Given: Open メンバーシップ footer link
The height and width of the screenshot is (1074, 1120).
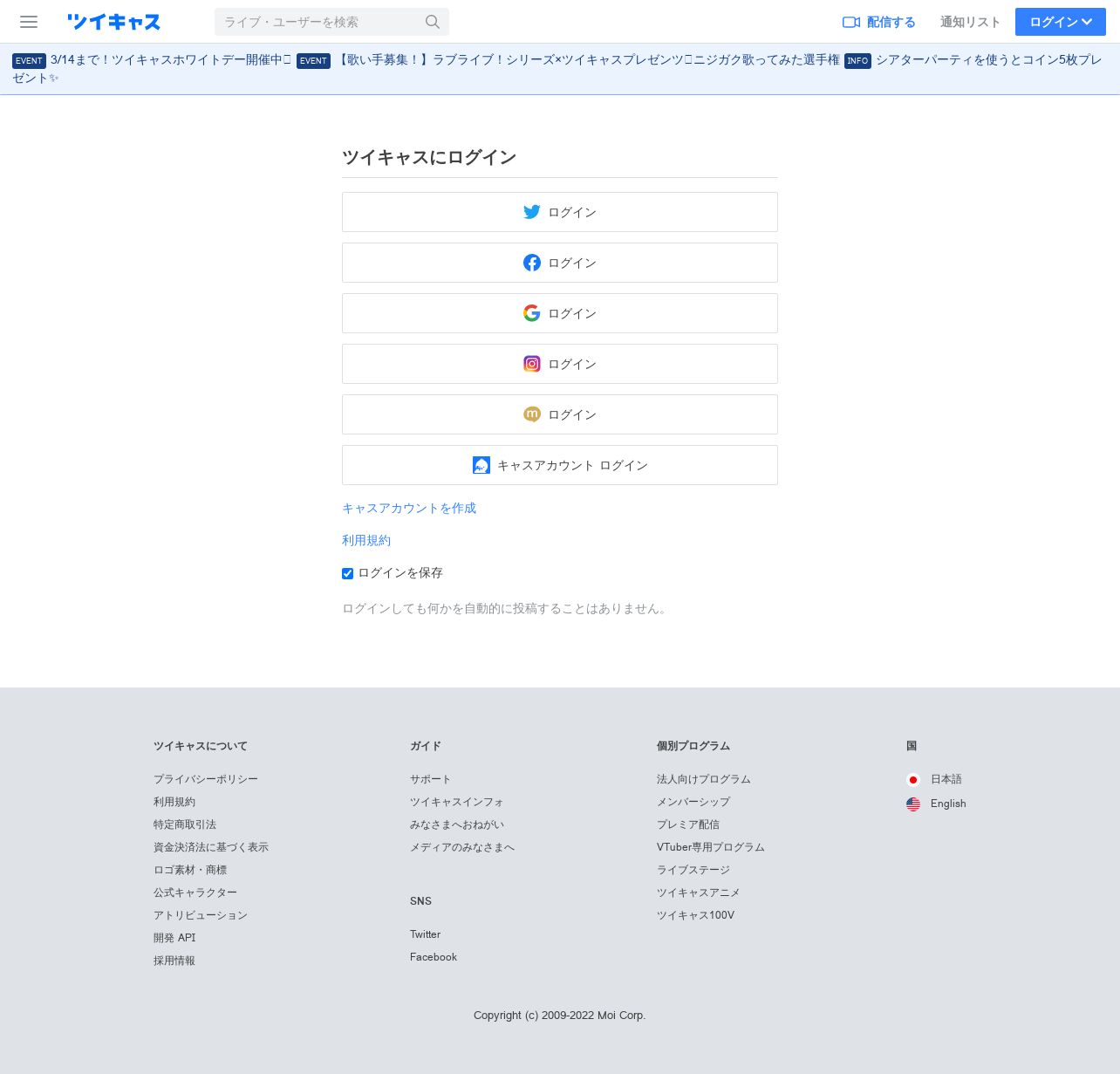Looking at the screenshot, I should [x=693, y=802].
